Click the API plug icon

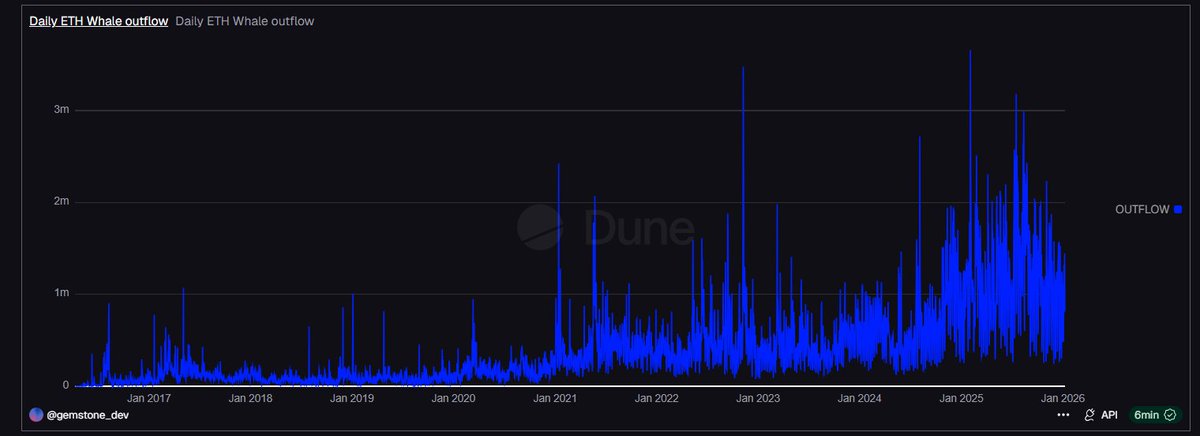click(1089, 414)
